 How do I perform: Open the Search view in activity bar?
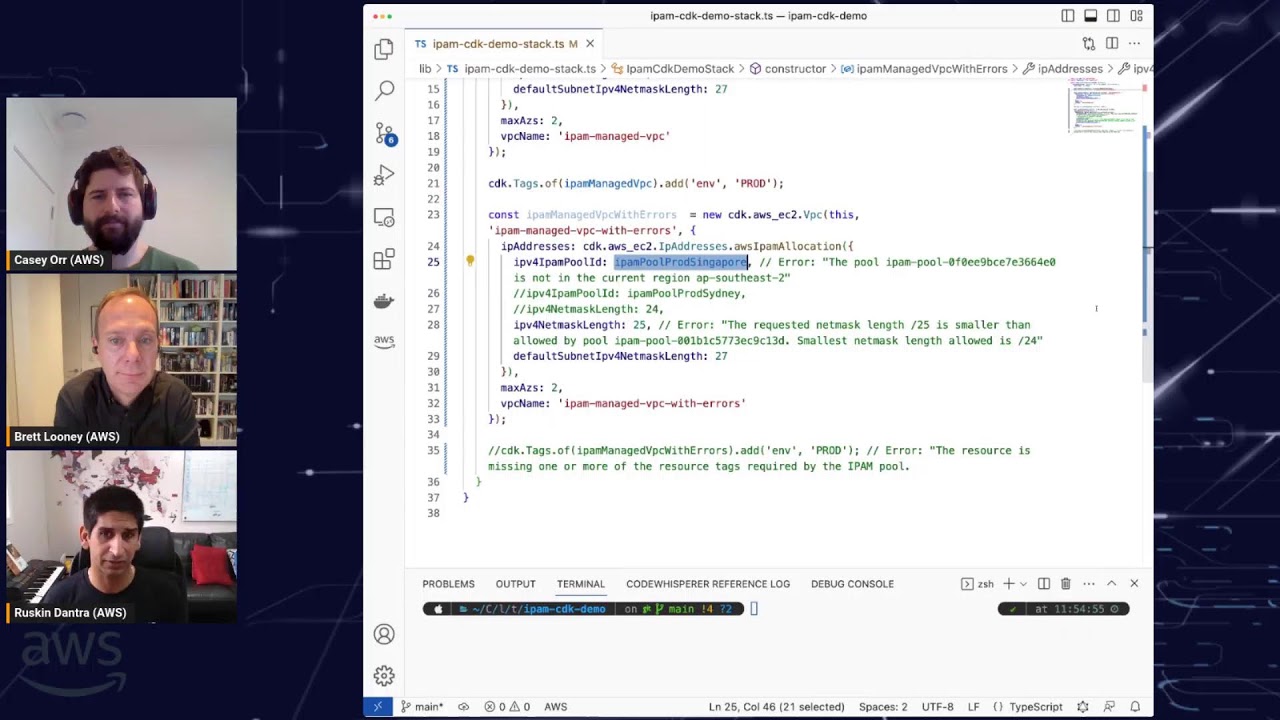click(384, 91)
